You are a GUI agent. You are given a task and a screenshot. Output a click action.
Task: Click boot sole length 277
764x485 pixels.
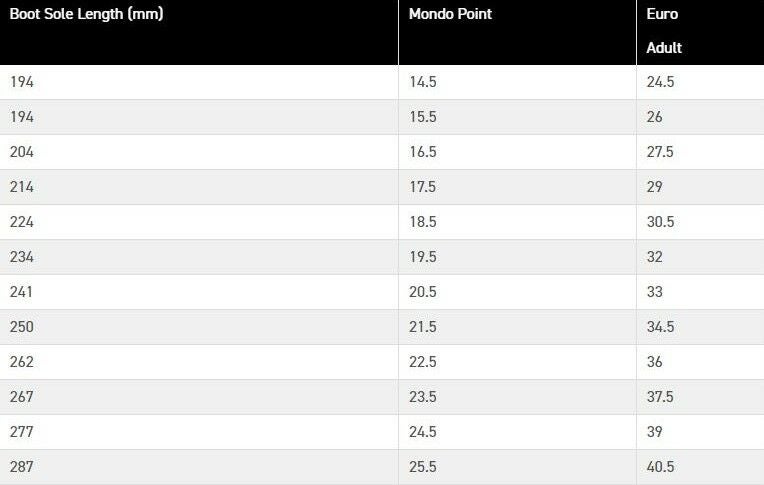pyautogui.click(x=22, y=432)
